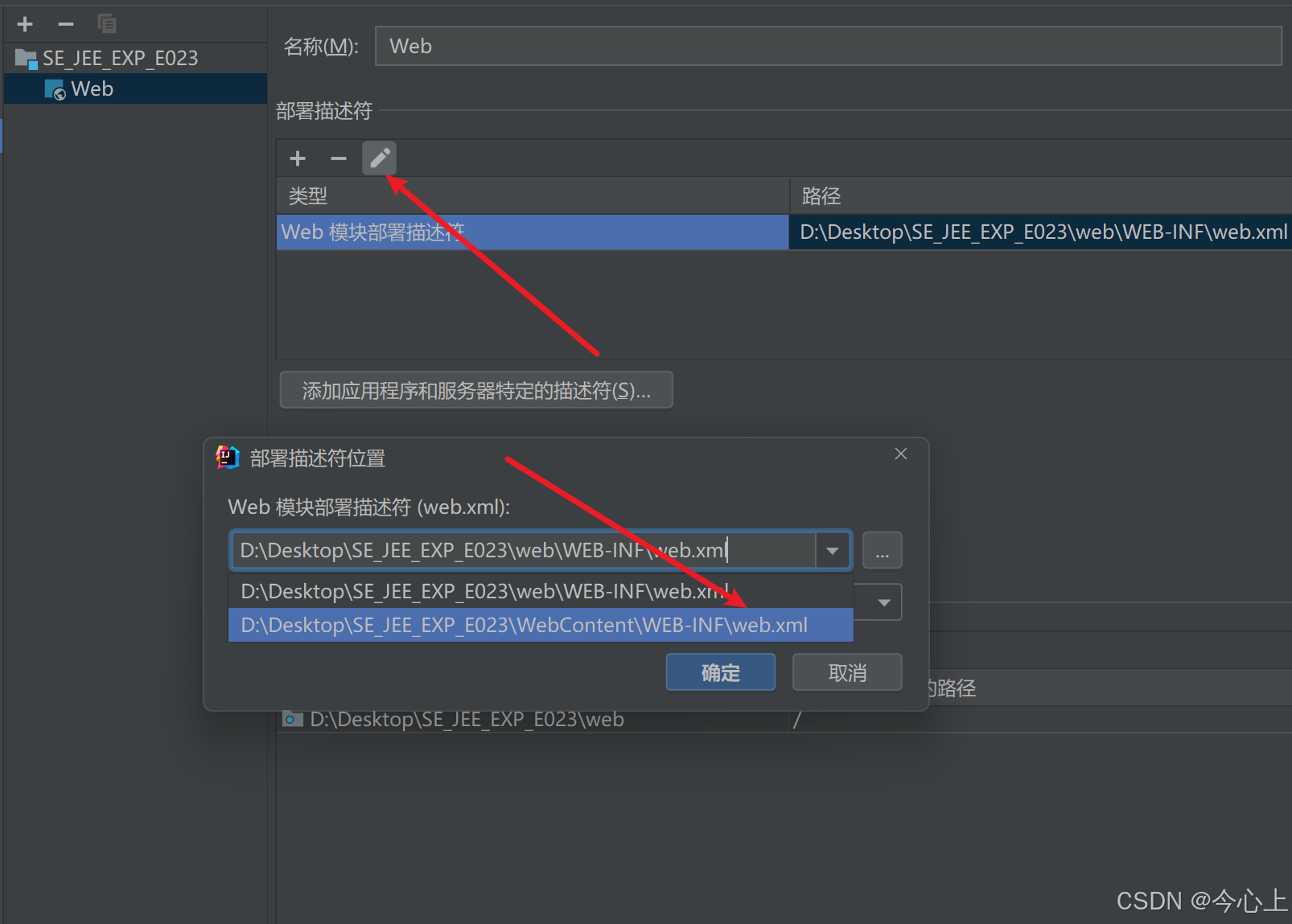Click the web.xml path combo box field
This screenshot has width=1292, height=924.
(523, 550)
